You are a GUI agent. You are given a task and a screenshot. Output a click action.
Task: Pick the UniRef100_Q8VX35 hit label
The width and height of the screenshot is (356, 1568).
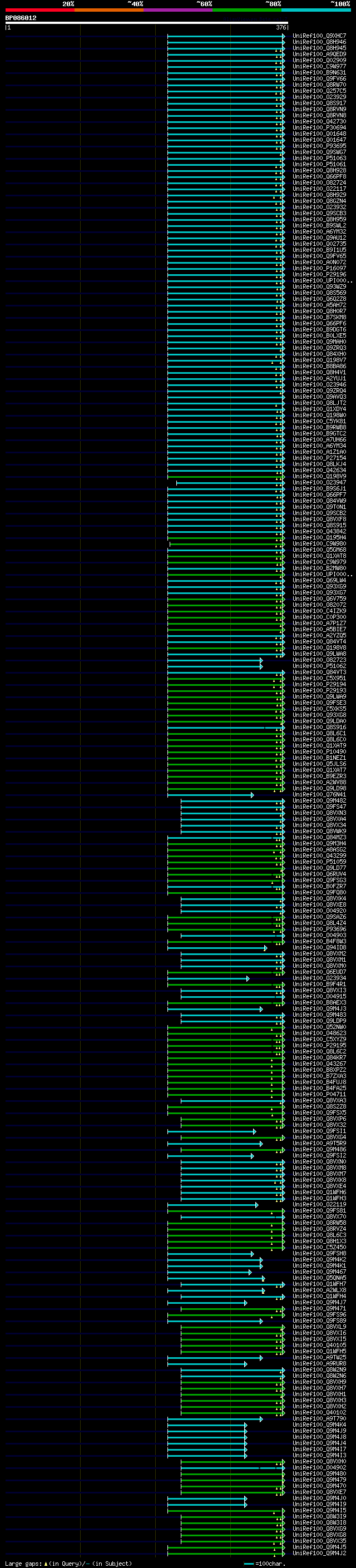tap(319, 1541)
